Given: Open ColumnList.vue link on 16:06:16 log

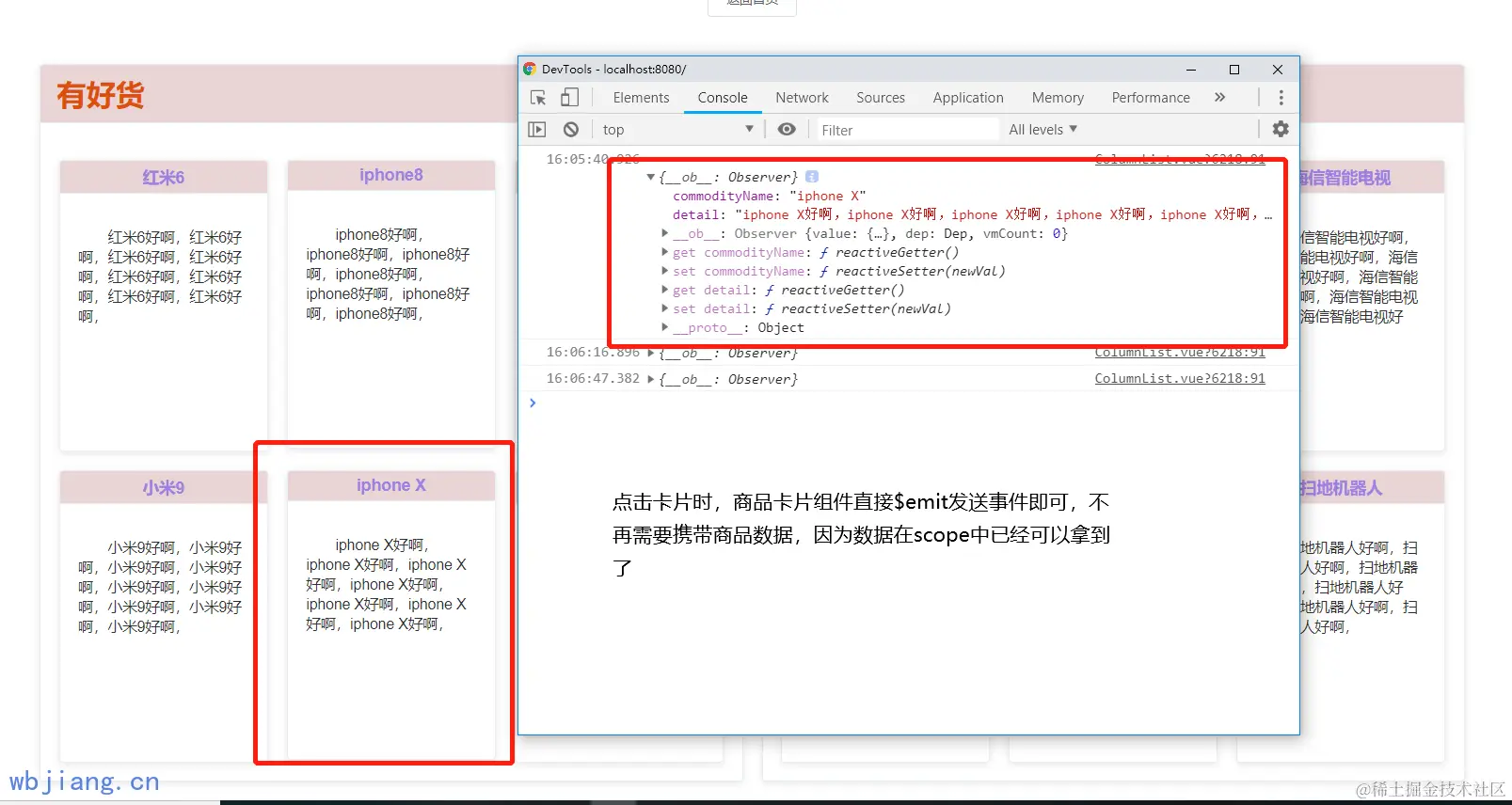Looking at the screenshot, I should (1180, 353).
